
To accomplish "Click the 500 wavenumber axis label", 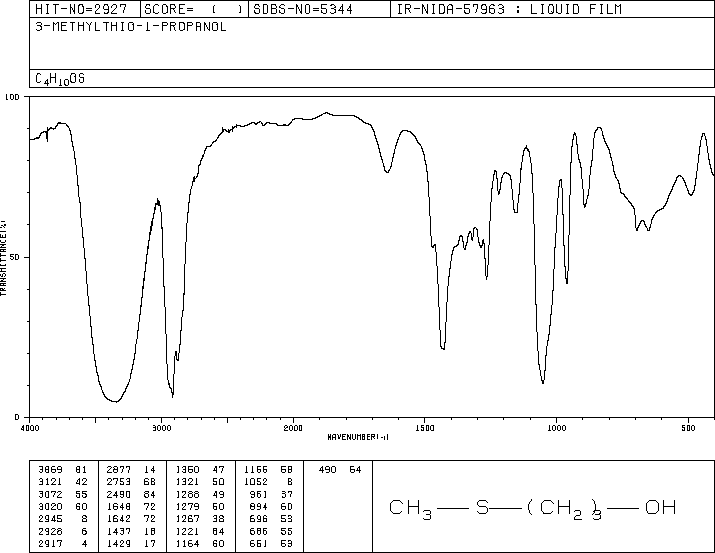I will [688, 428].
